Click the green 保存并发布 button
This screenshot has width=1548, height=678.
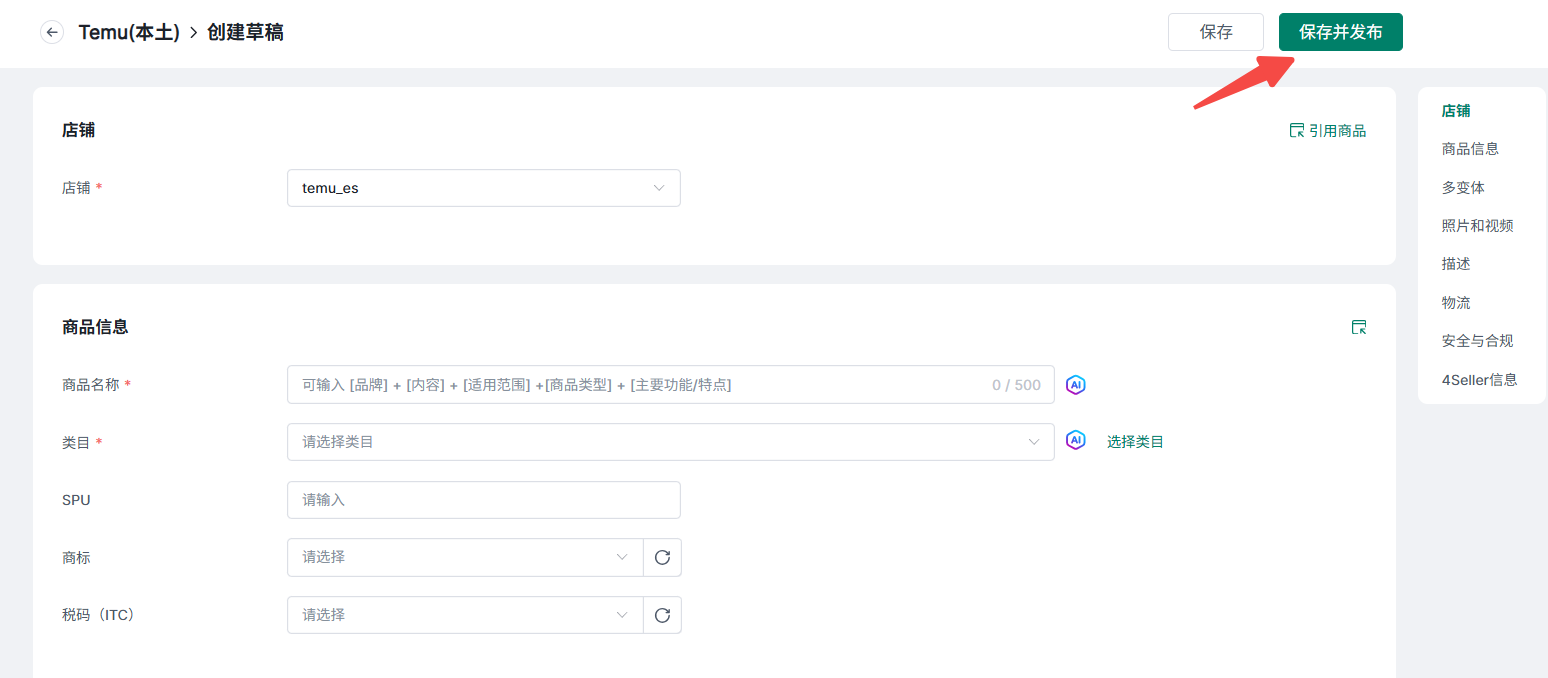point(1340,32)
